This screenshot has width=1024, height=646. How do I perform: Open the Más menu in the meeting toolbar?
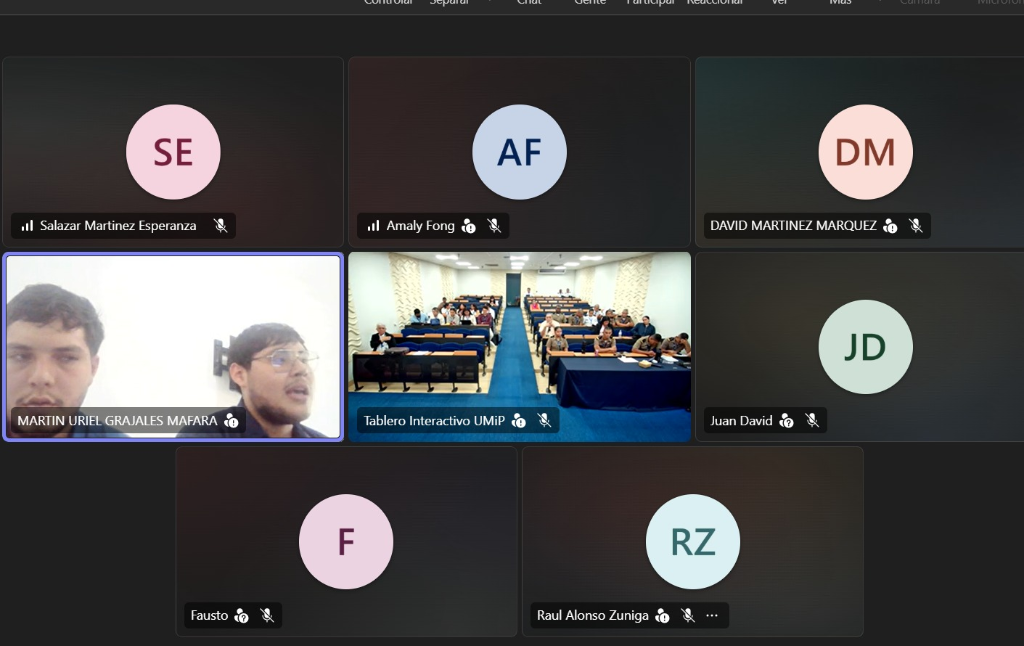[x=840, y=3]
